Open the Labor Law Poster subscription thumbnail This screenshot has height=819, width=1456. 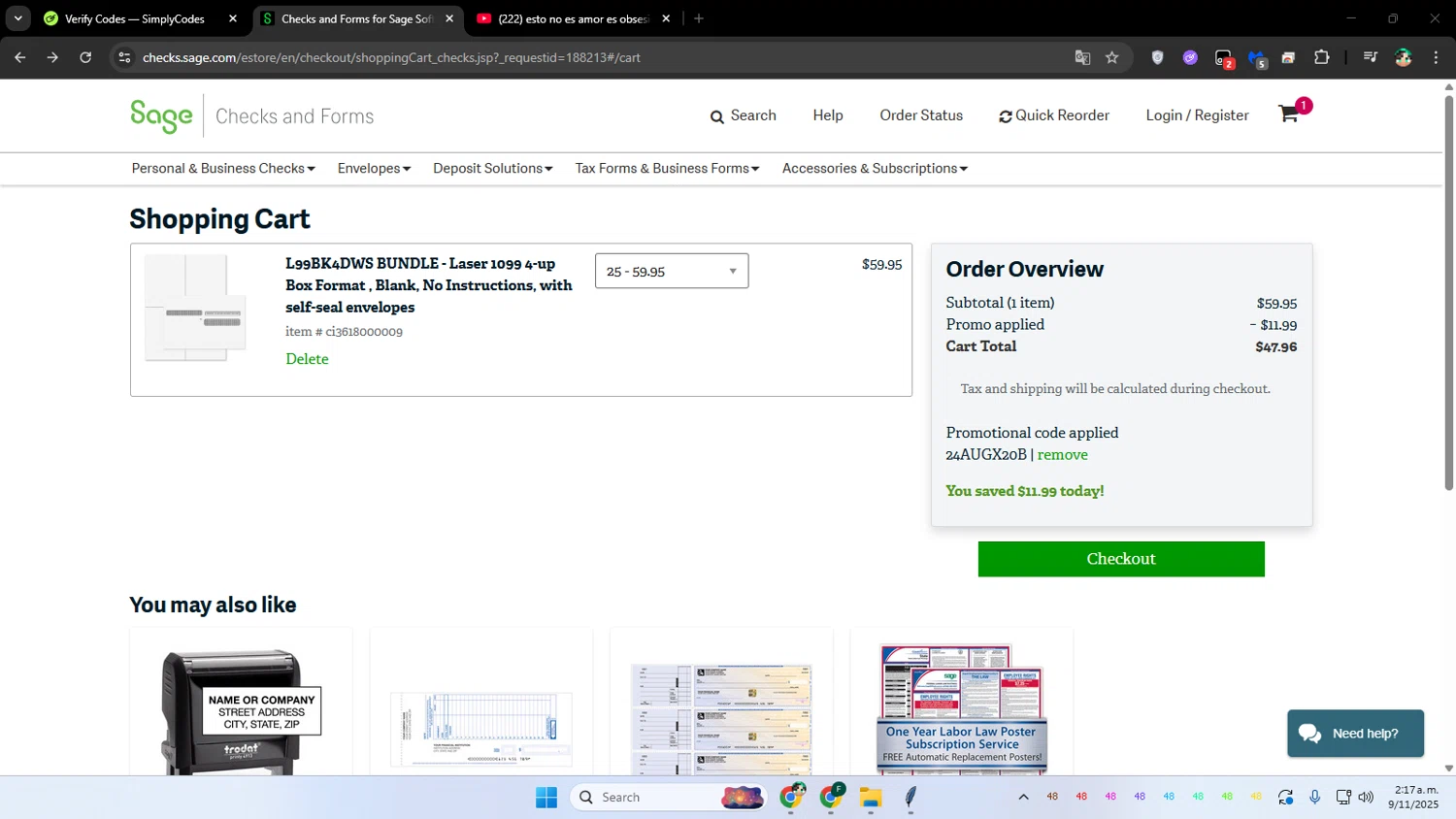pos(962,709)
